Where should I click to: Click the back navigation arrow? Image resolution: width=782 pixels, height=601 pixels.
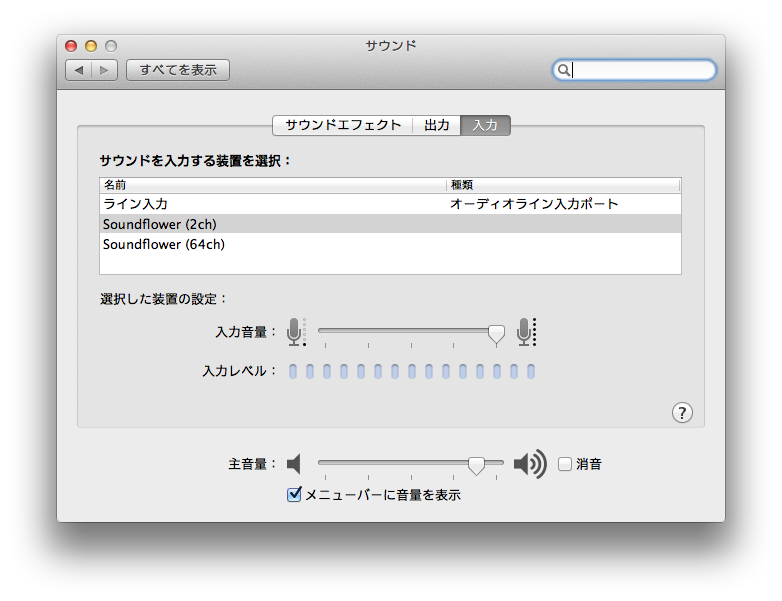79,70
